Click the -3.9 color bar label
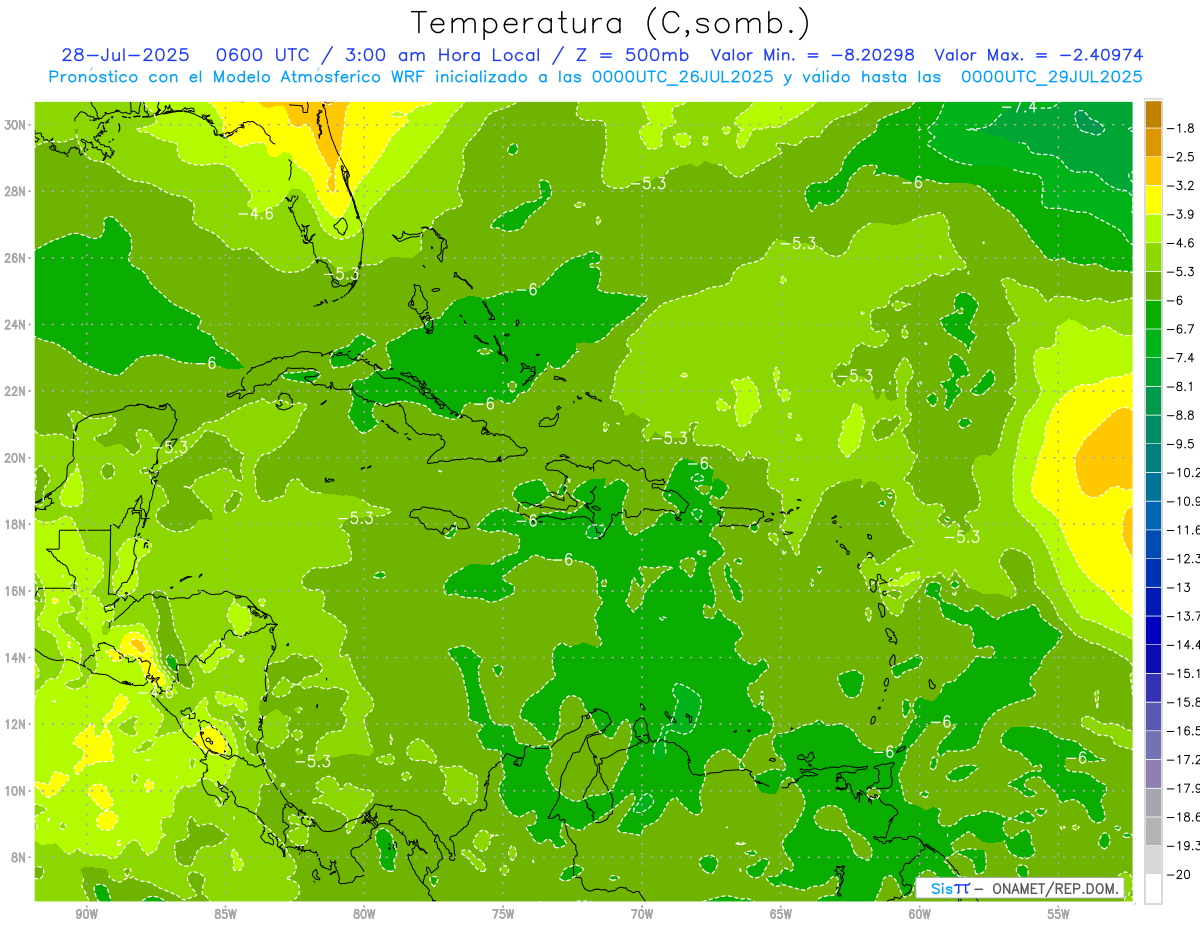 [1182, 214]
